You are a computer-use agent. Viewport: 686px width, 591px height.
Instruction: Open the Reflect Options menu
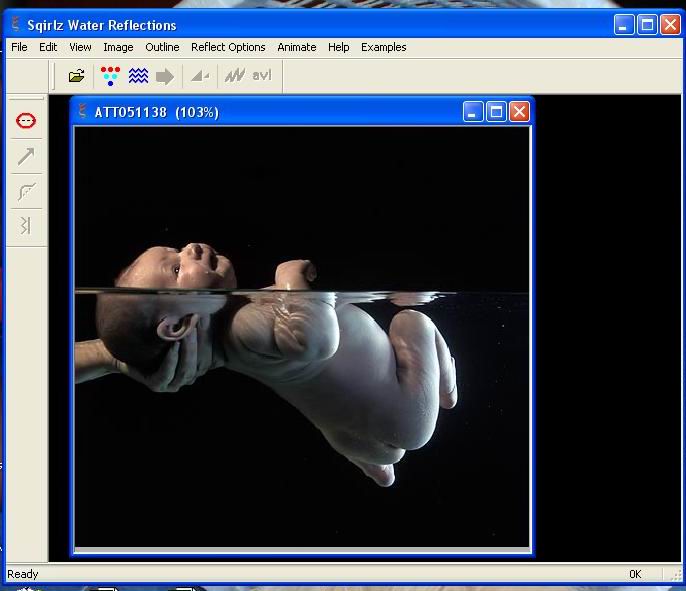pyautogui.click(x=228, y=47)
